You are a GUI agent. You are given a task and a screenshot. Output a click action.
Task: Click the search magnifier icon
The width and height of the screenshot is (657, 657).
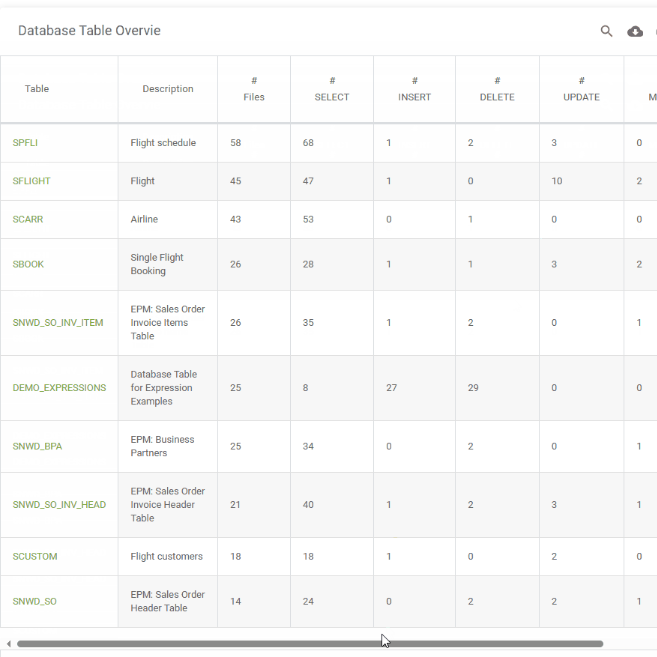click(x=606, y=31)
